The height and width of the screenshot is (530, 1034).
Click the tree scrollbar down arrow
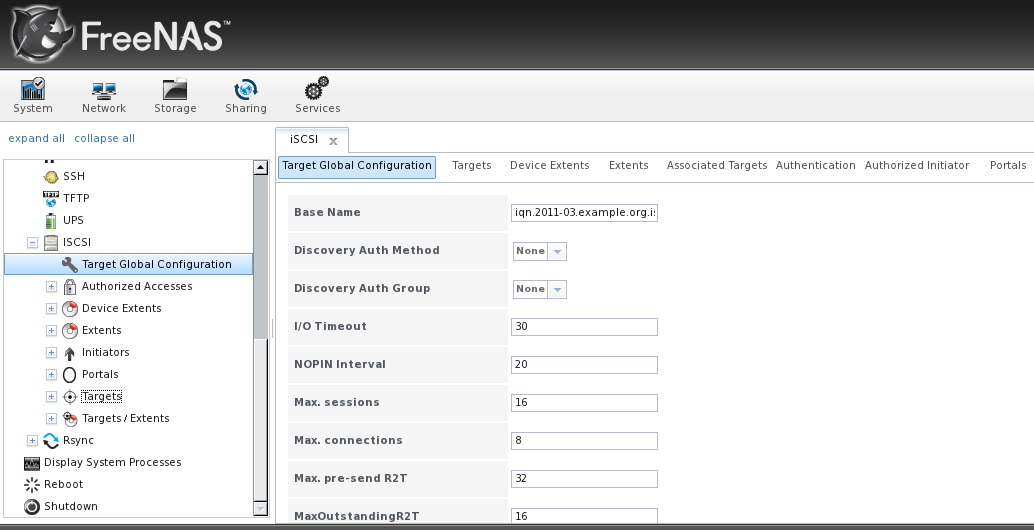click(x=260, y=508)
